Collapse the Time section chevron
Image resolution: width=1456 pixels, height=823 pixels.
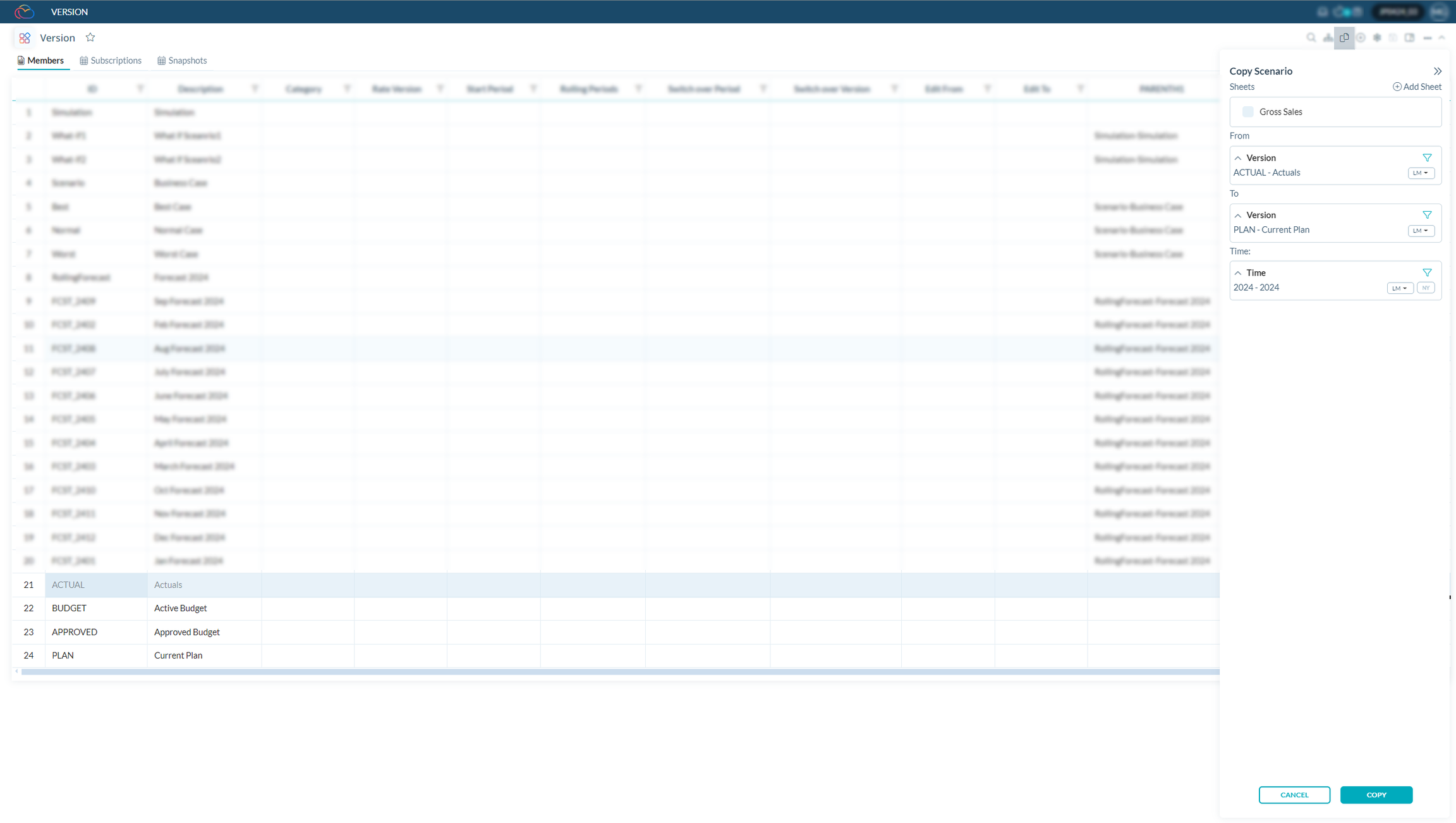1238,273
